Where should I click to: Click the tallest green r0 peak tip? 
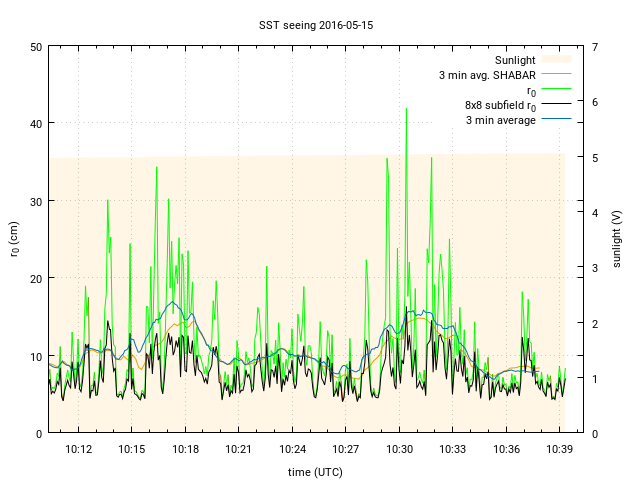pos(406,109)
